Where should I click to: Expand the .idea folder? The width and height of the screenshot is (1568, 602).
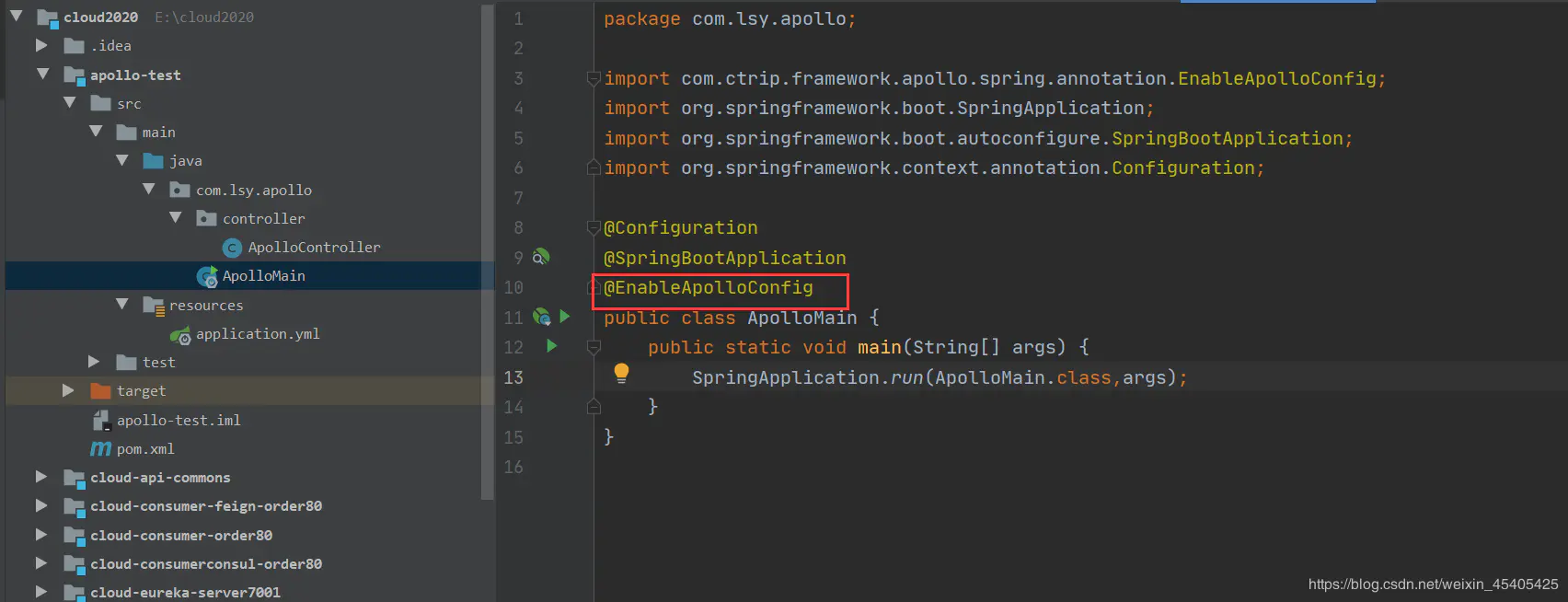point(41,45)
